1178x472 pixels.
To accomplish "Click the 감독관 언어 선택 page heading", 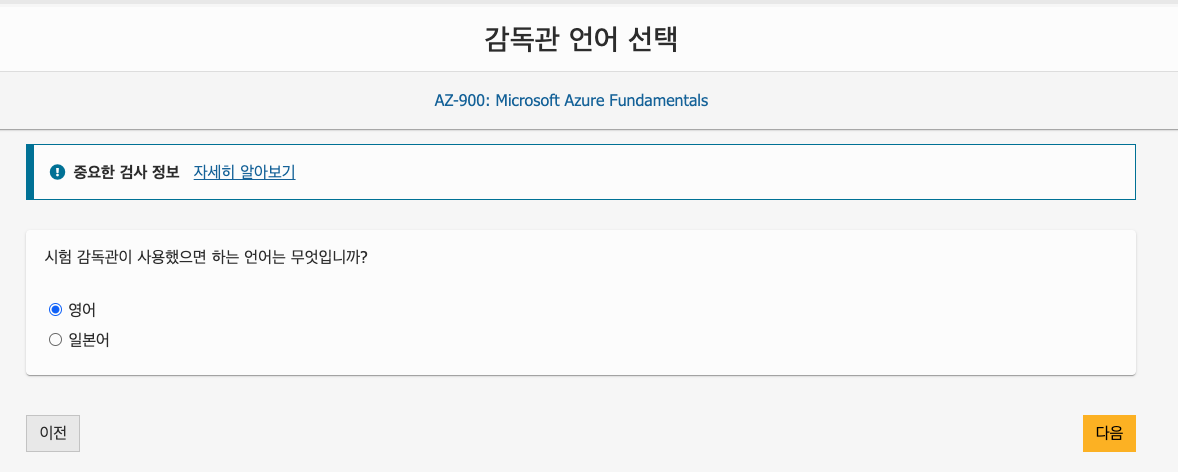I will click(x=581, y=39).
